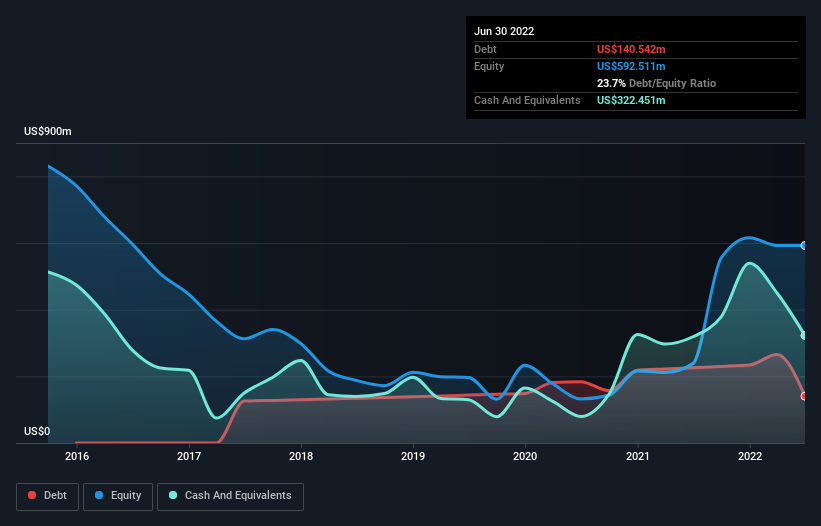Click the Cash And Equivalents tooltip label
The image size is (821, 526).
pos(527,100)
